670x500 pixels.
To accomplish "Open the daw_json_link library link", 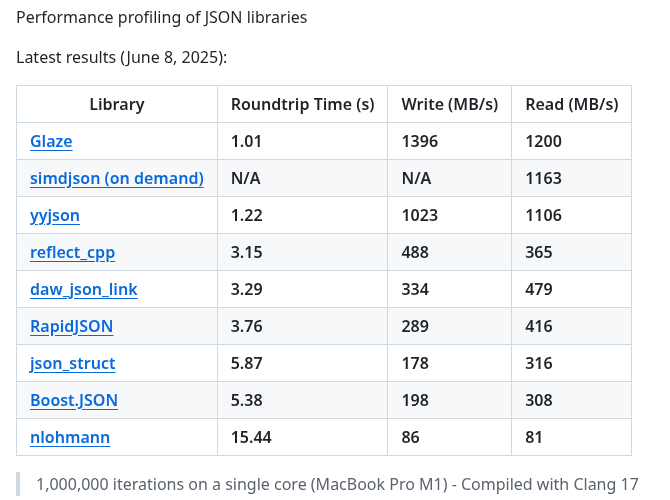I will (x=84, y=289).
